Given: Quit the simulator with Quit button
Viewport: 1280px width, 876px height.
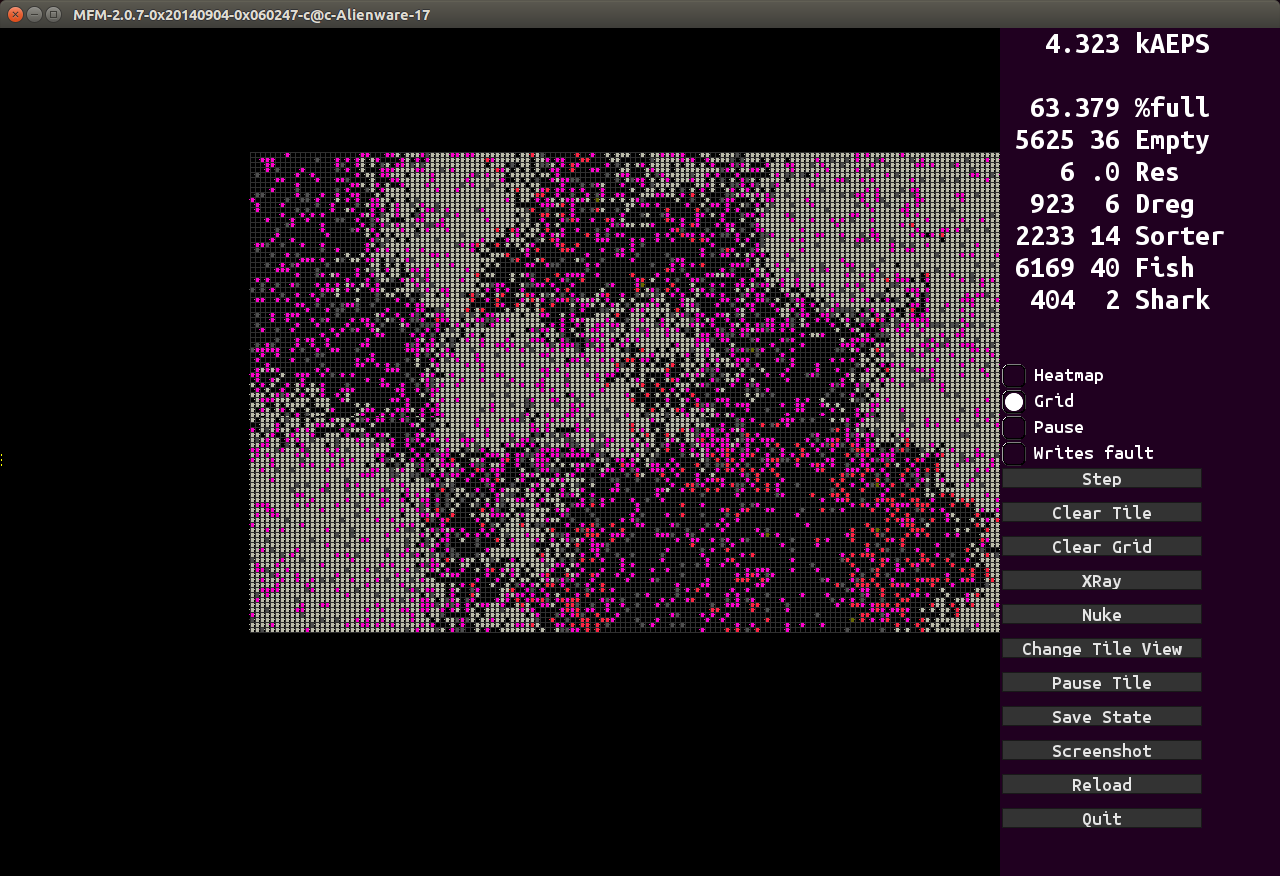Looking at the screenshot, I should [1101, 819].
